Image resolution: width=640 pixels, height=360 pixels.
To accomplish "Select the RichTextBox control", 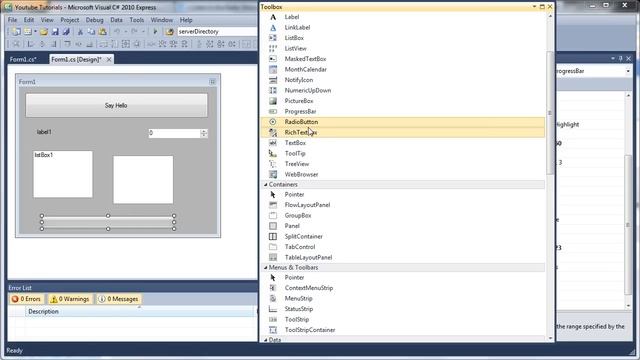I will [300, 132].
